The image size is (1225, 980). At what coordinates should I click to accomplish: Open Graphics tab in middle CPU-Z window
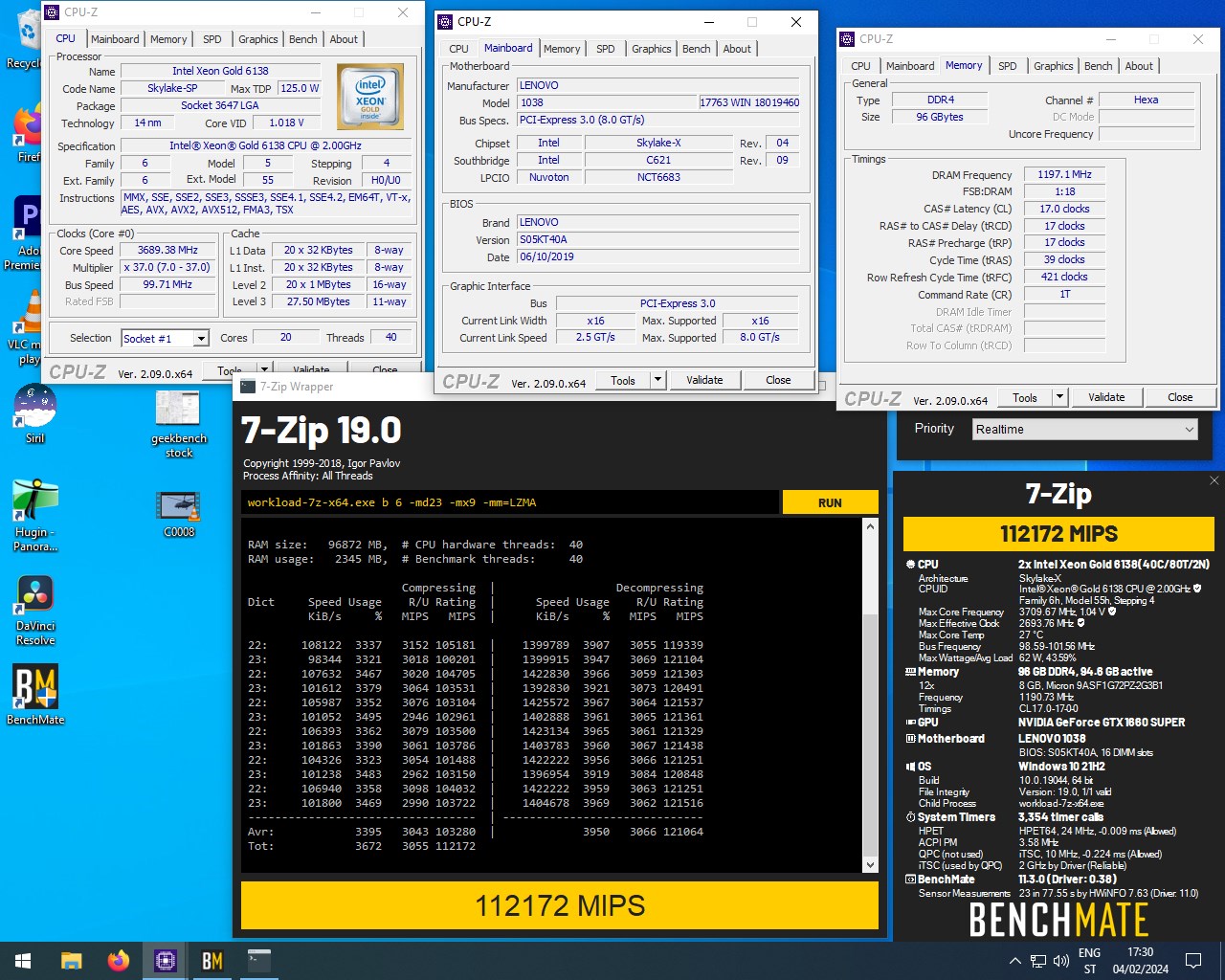click(x=652, y=49)
